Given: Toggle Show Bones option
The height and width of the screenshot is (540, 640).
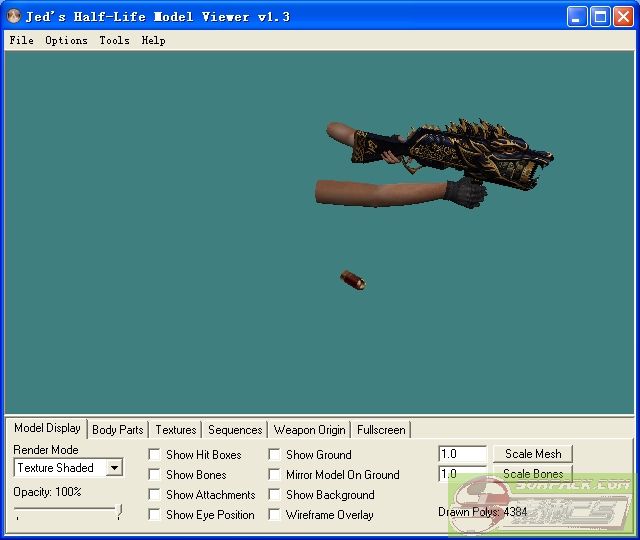Looking at the screenshot, I should pyautogui.click(x=155, y=475).
